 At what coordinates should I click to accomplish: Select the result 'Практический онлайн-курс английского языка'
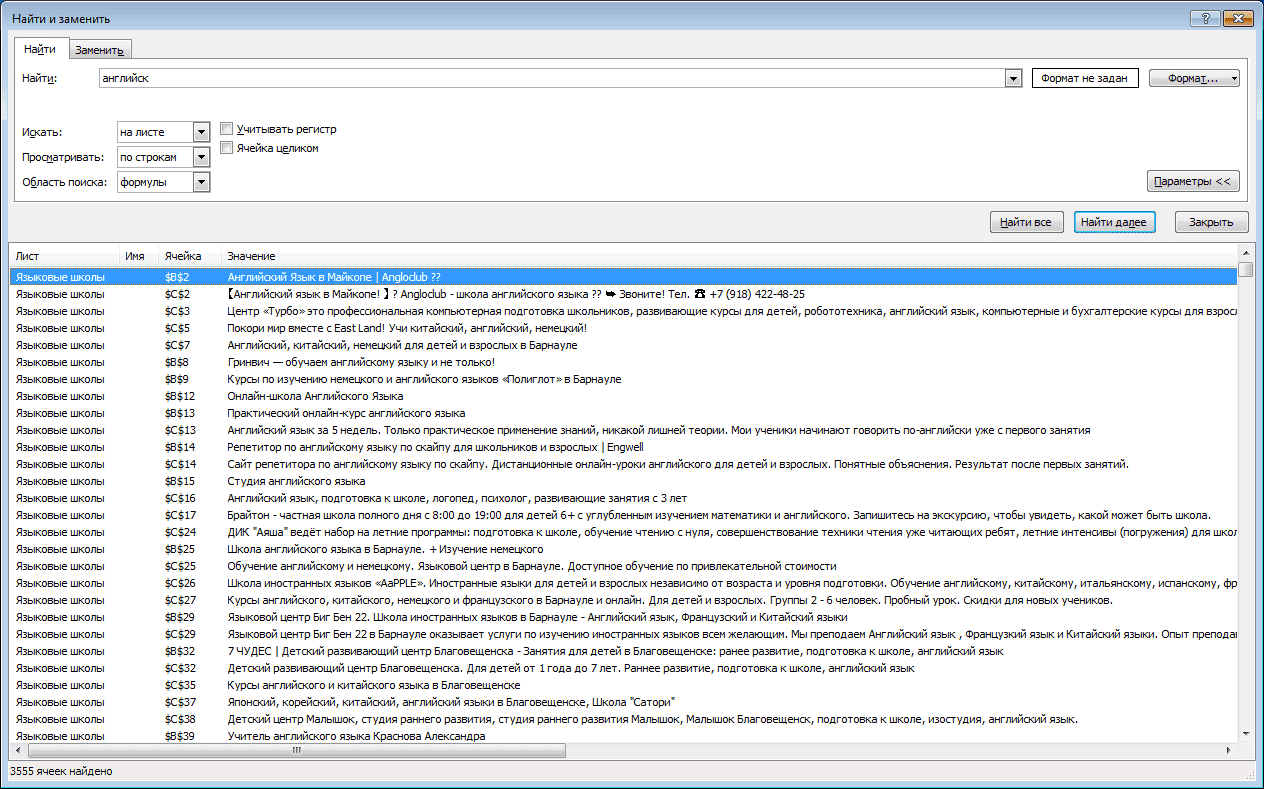tap(623, 413)
